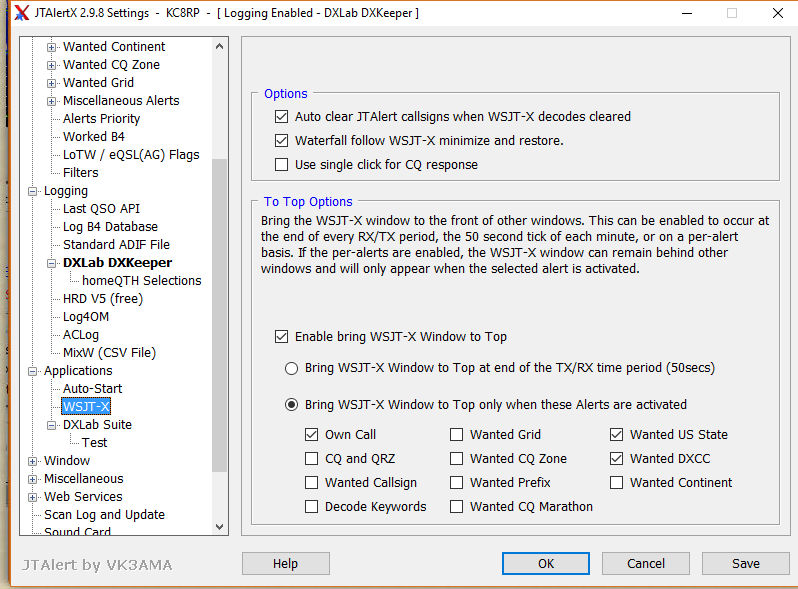Image resolution: width=798 pixels, height=589 pixels.
Task: Select LoTW / eQSL(AG) Flags item
Action: (x=131, y=155)
